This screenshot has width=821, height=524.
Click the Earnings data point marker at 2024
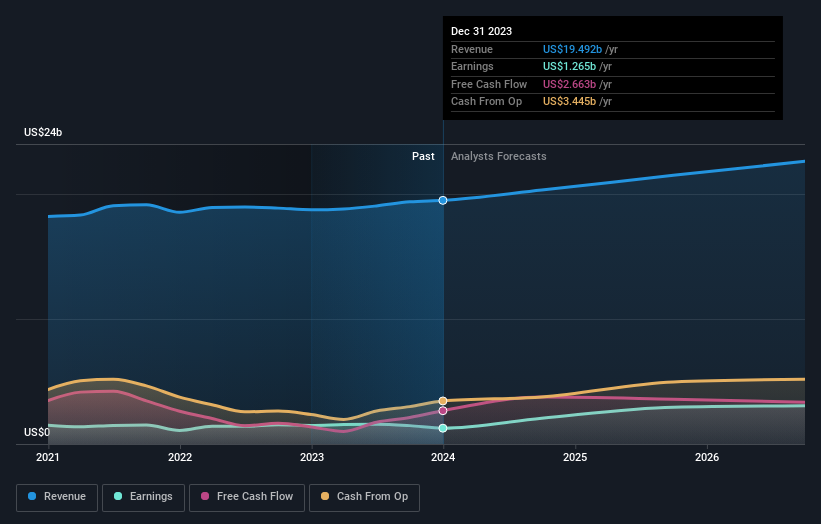(x=443, y=428)
